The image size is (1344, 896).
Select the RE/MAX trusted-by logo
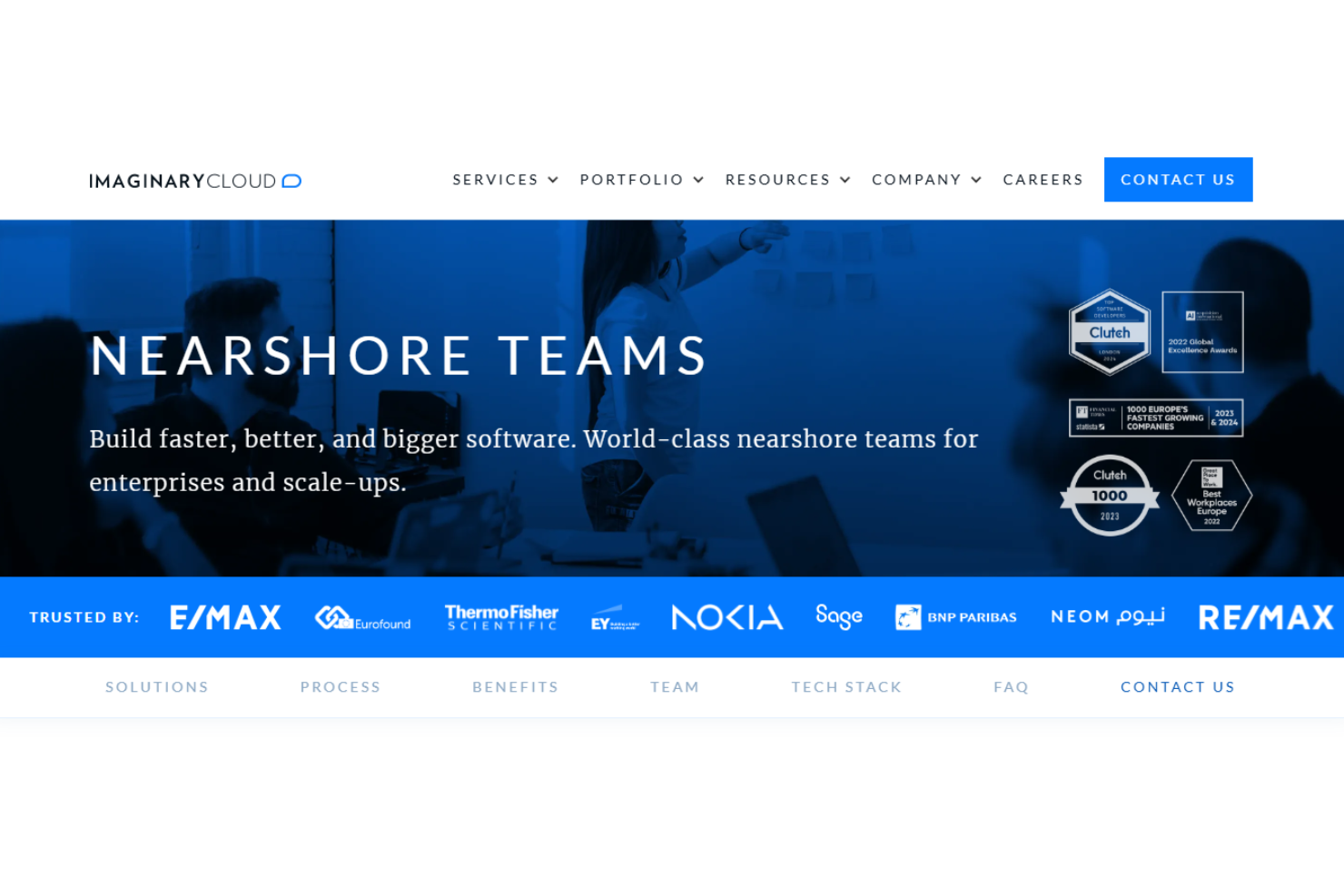1266,616
